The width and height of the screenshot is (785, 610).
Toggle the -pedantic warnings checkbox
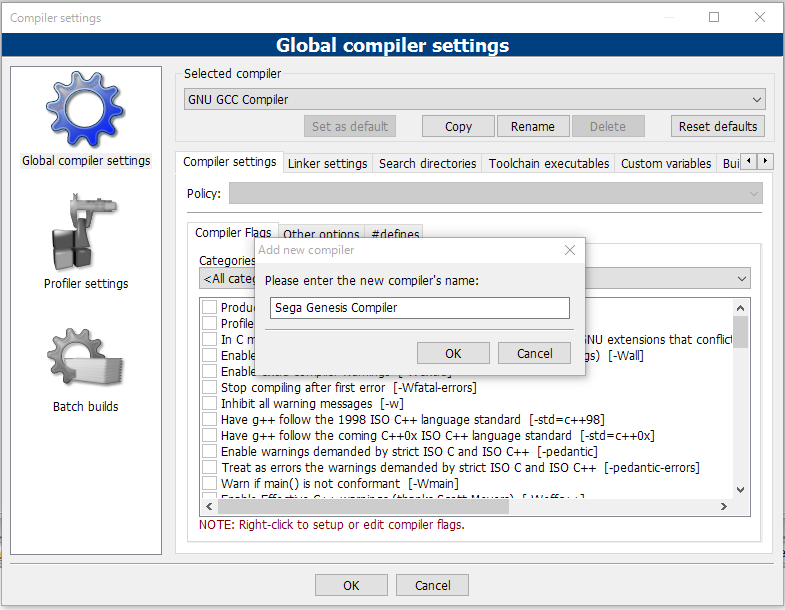point(209,452)
